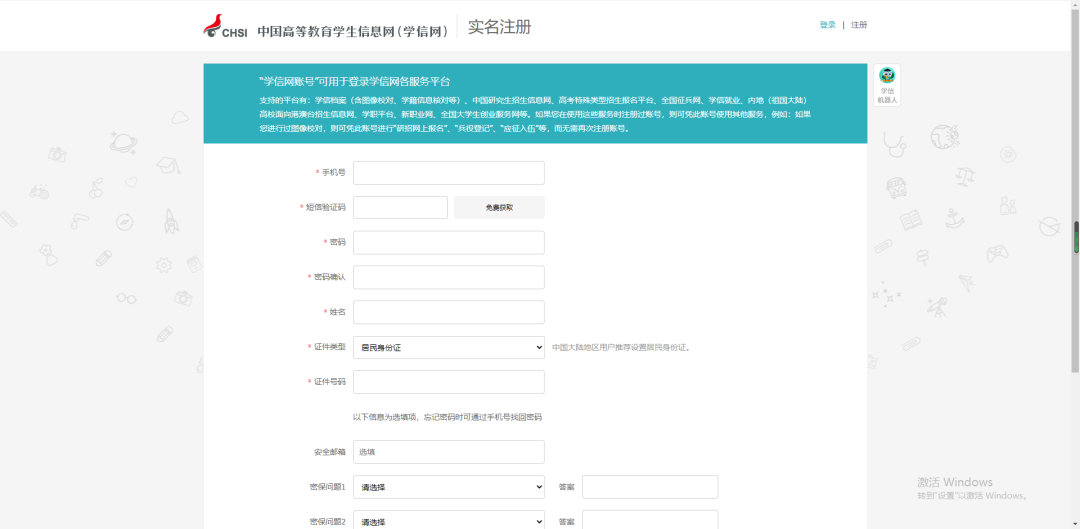
Task: Select the 密码确认 input field
Action: coord(448,277)
